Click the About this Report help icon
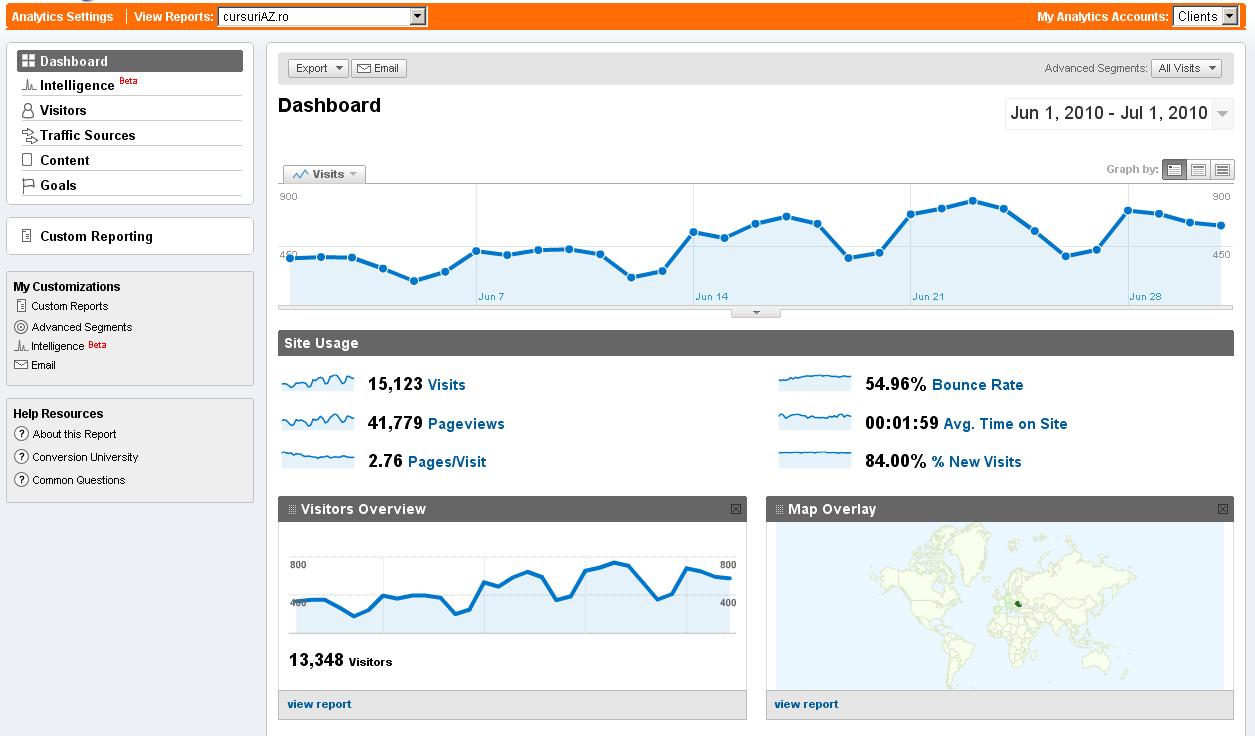Viewport: 1255px width, 736px height. (x=21, y=434)
